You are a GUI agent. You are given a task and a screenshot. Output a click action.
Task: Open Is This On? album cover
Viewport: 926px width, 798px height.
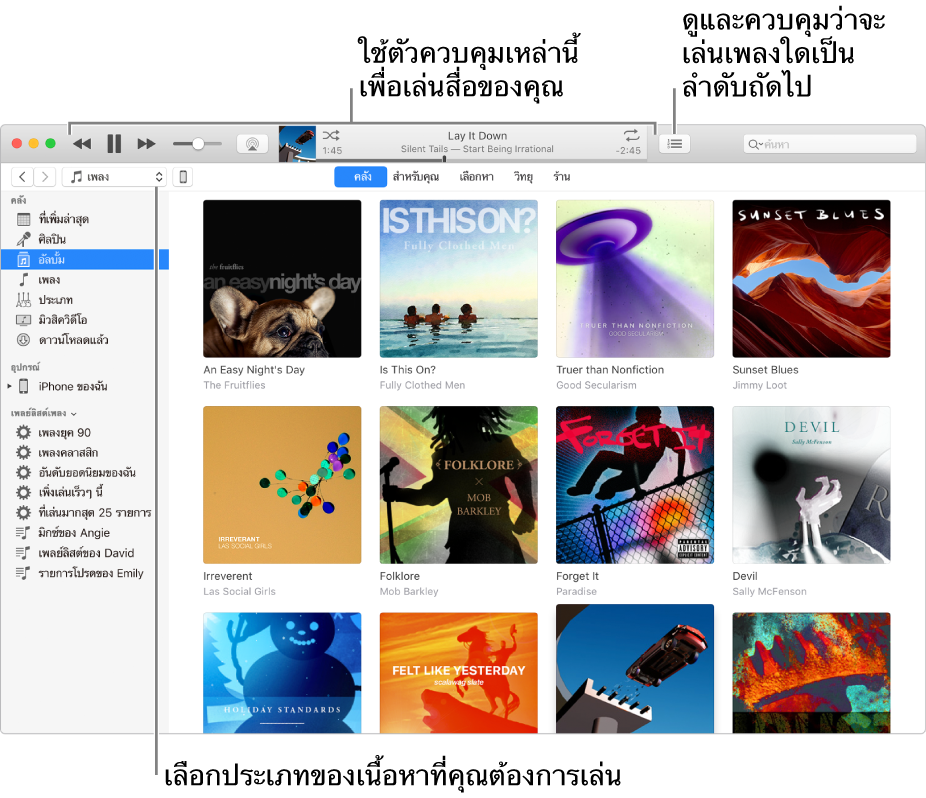(459, 279)
